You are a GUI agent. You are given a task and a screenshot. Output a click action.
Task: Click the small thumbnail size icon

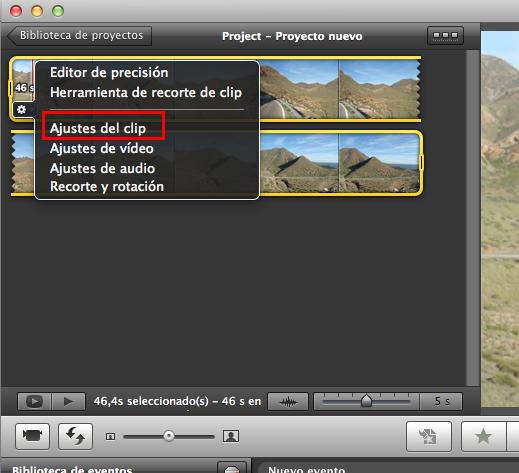point(110,436)
